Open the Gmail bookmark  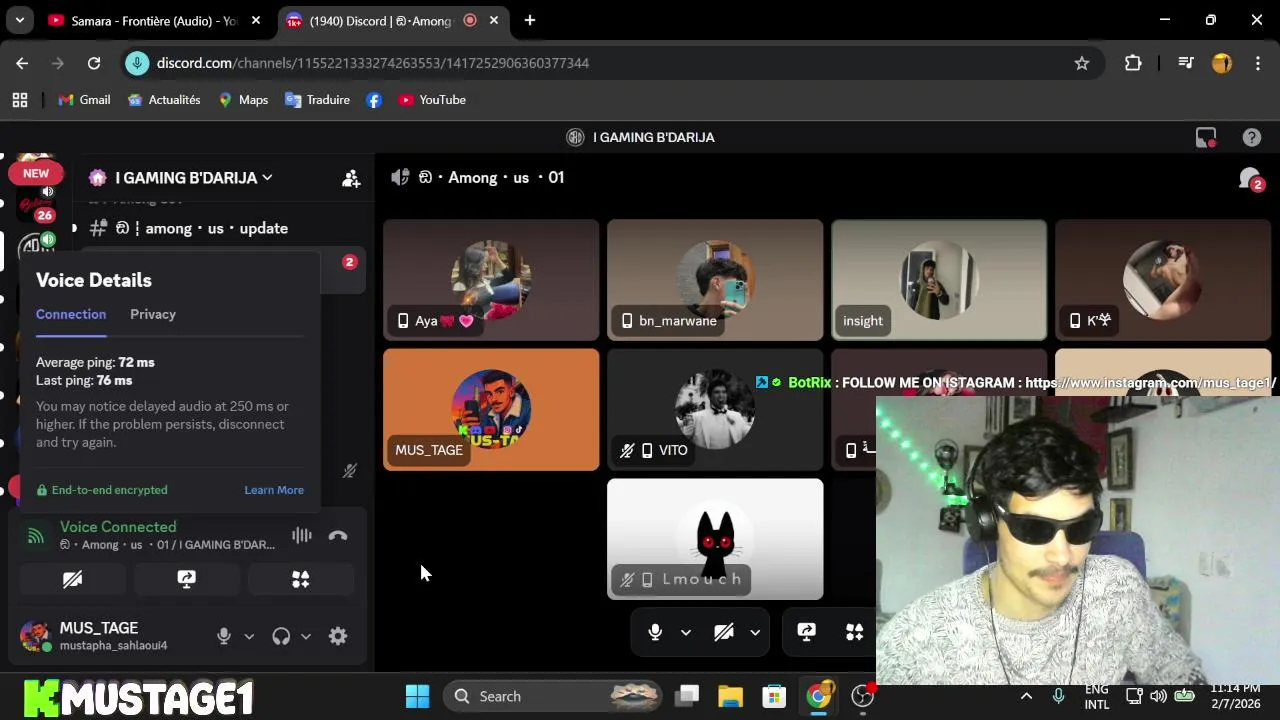(84, 100)
